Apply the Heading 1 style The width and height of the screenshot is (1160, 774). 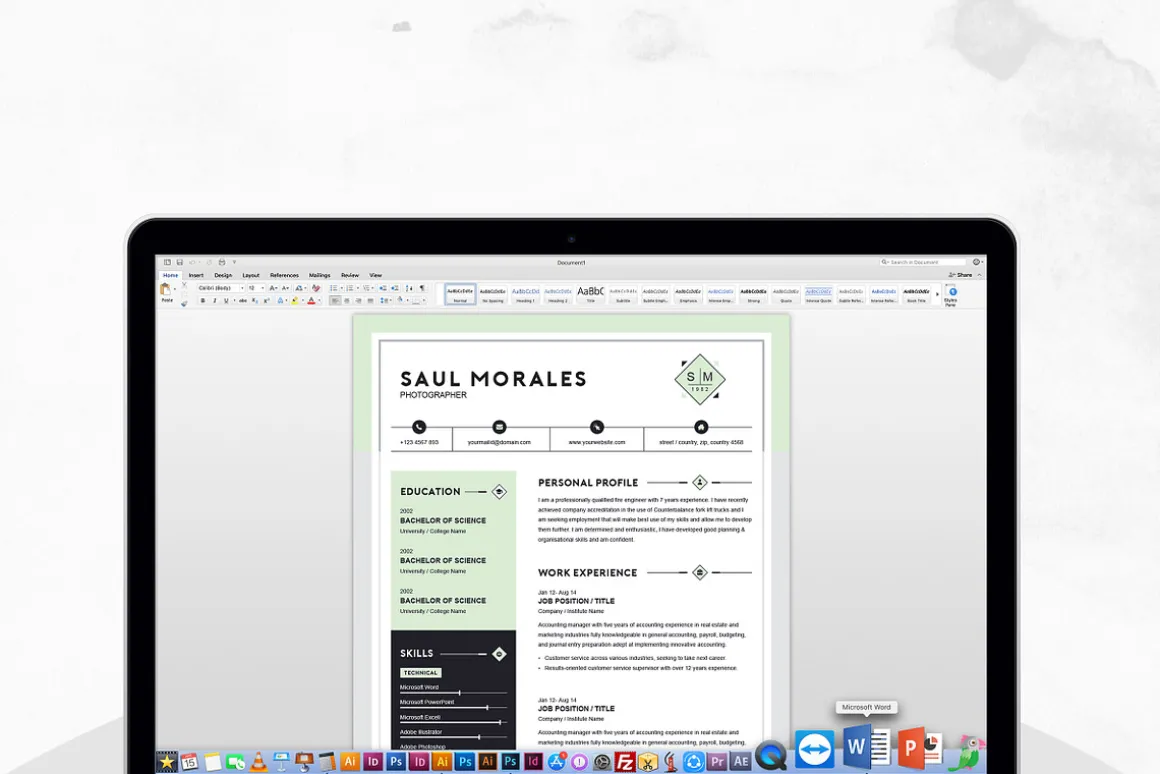click(525, 295)
